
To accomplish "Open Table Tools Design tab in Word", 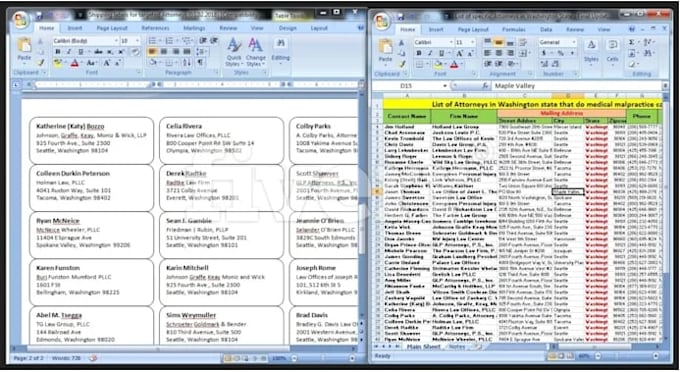I will 288,28.
